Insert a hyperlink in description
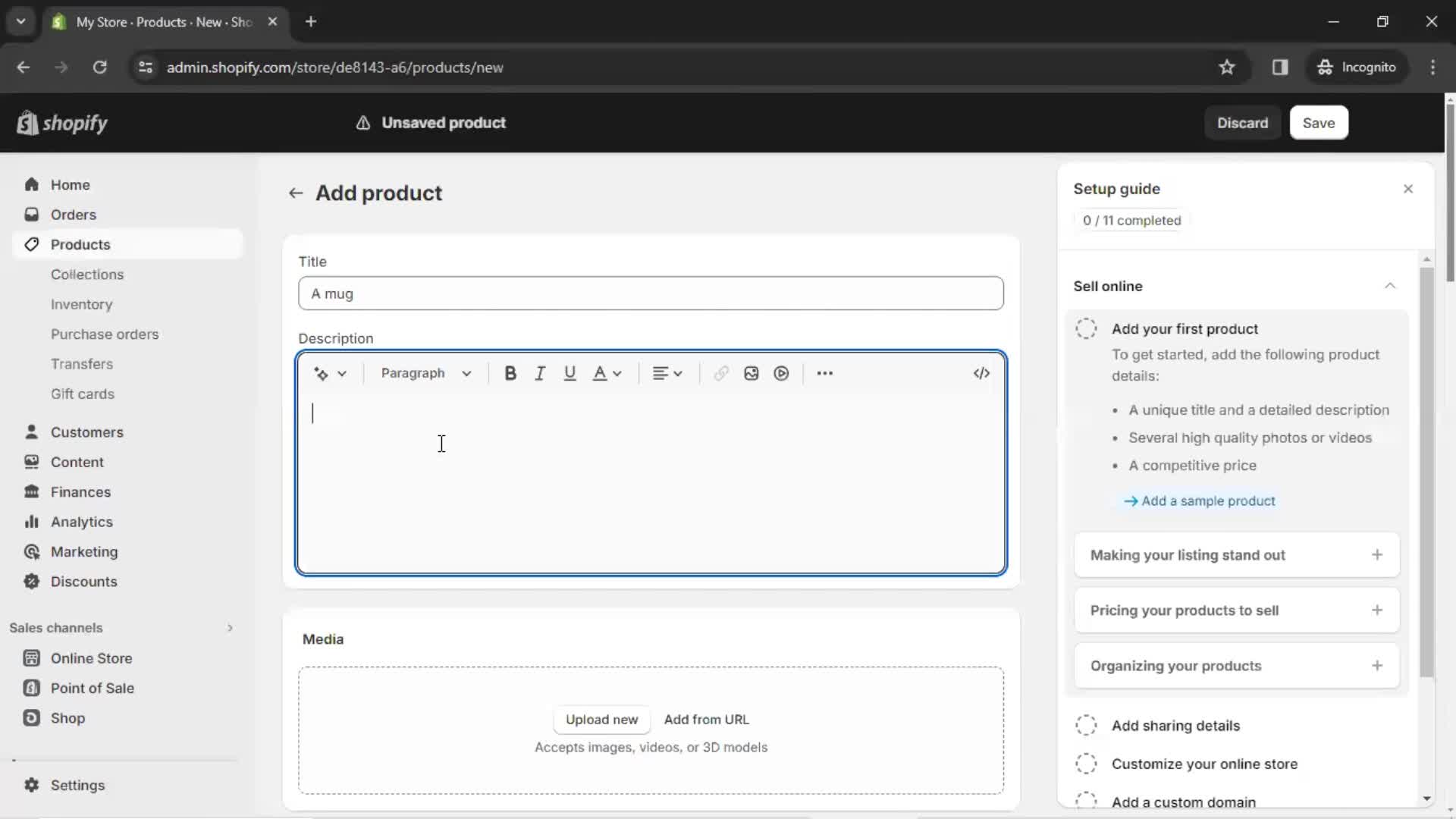Viewport: 1456px width, 819px height. pos(720,373)
